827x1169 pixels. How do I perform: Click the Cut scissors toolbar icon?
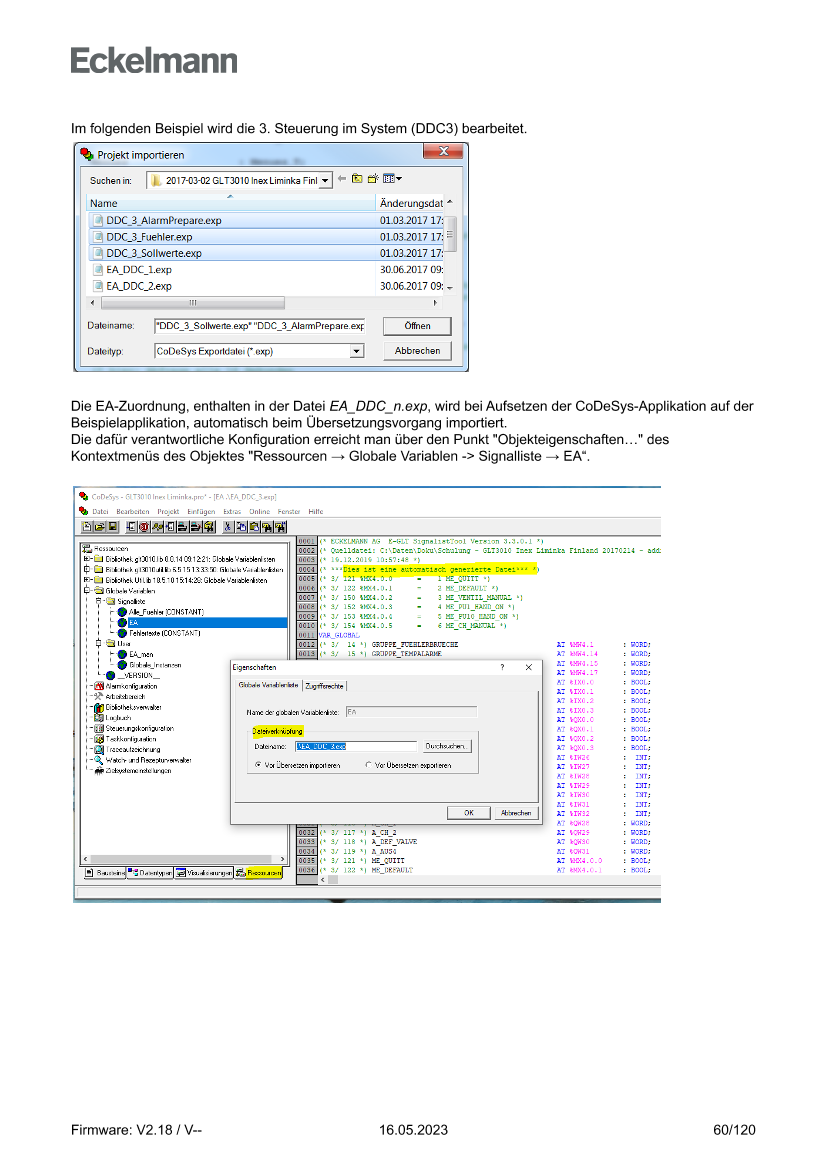229,525
